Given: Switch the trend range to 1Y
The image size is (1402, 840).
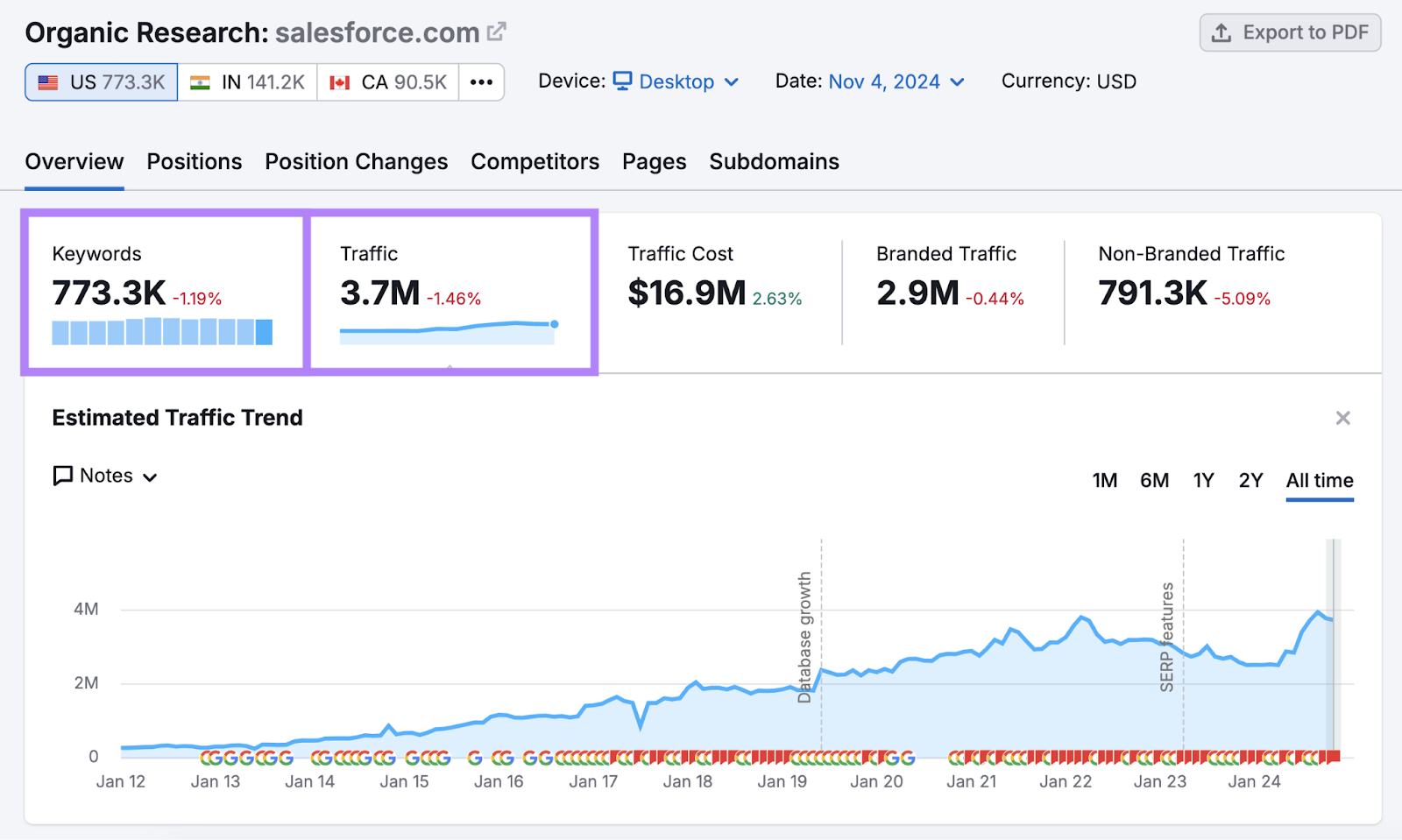Looking at the screenshot, I should click(1203, 480).
